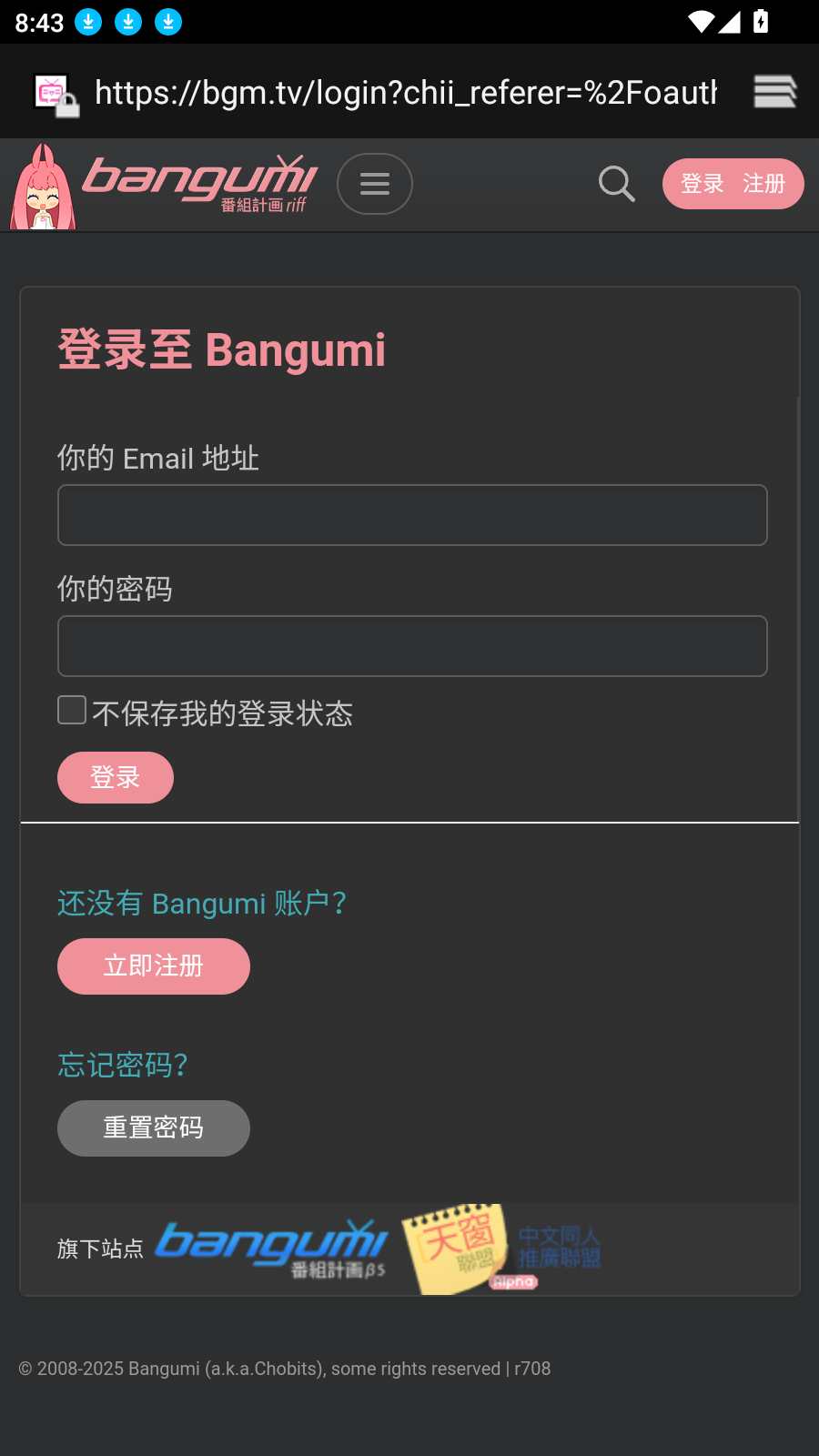Click the 重置密码 button
Viewport: 819px width, 1456px height.
click(x=154, y=1128)
